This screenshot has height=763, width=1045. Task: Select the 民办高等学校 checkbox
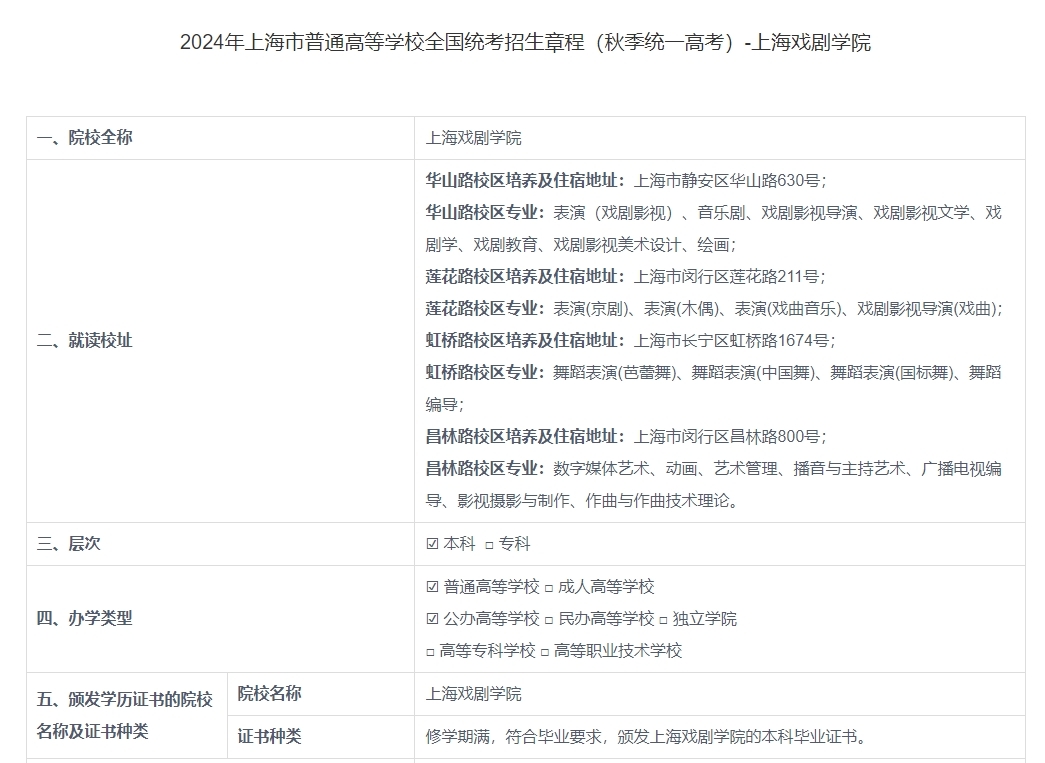[x=548, y=619]
